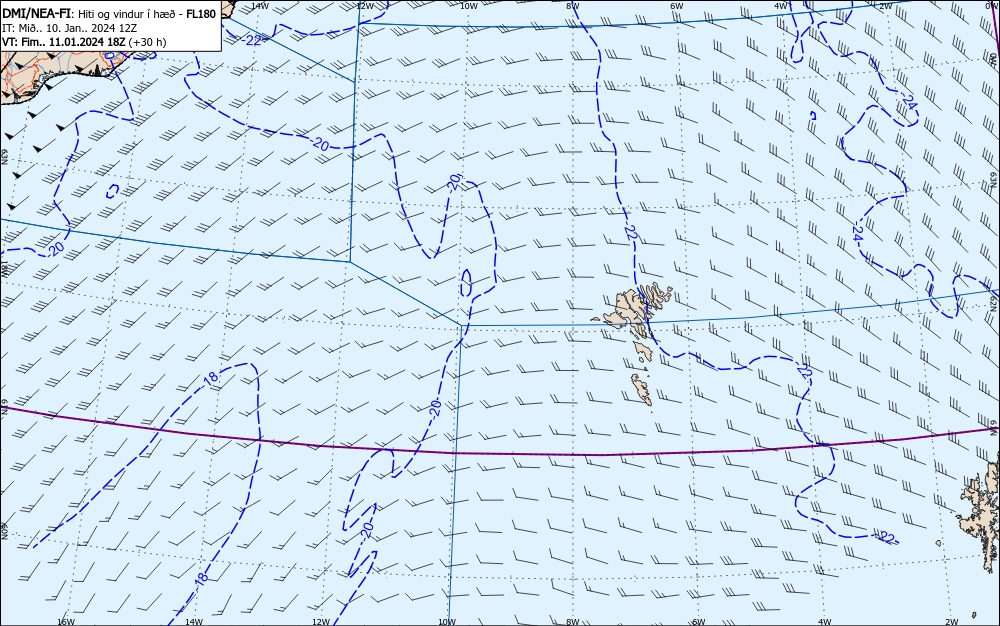Click the "4W" label on the bottom edge
Viewport: 1000px width, 626px height.
pyautogui.click(x=824, y=622)
